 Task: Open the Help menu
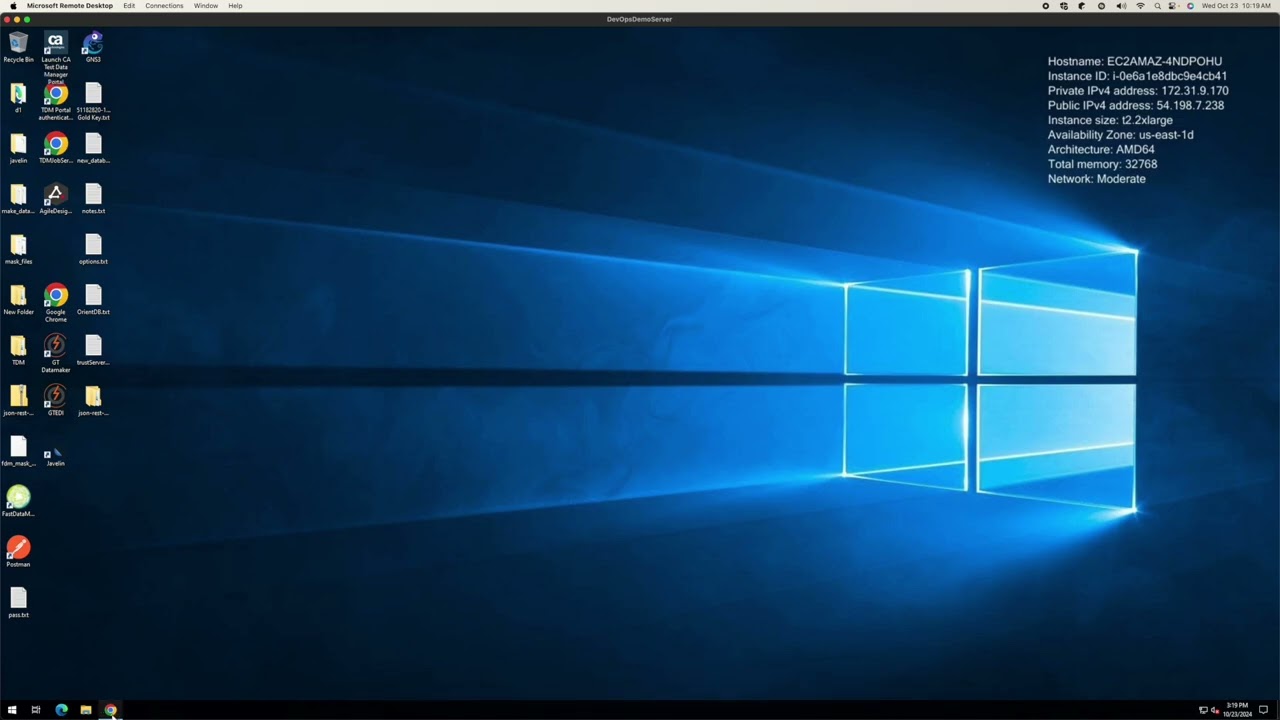(235, 6)
